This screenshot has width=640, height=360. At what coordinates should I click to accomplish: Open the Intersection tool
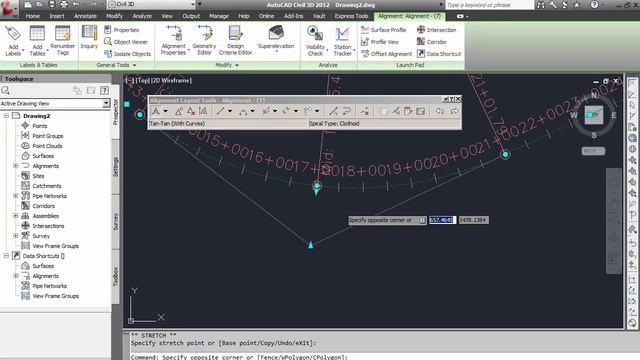436,30
